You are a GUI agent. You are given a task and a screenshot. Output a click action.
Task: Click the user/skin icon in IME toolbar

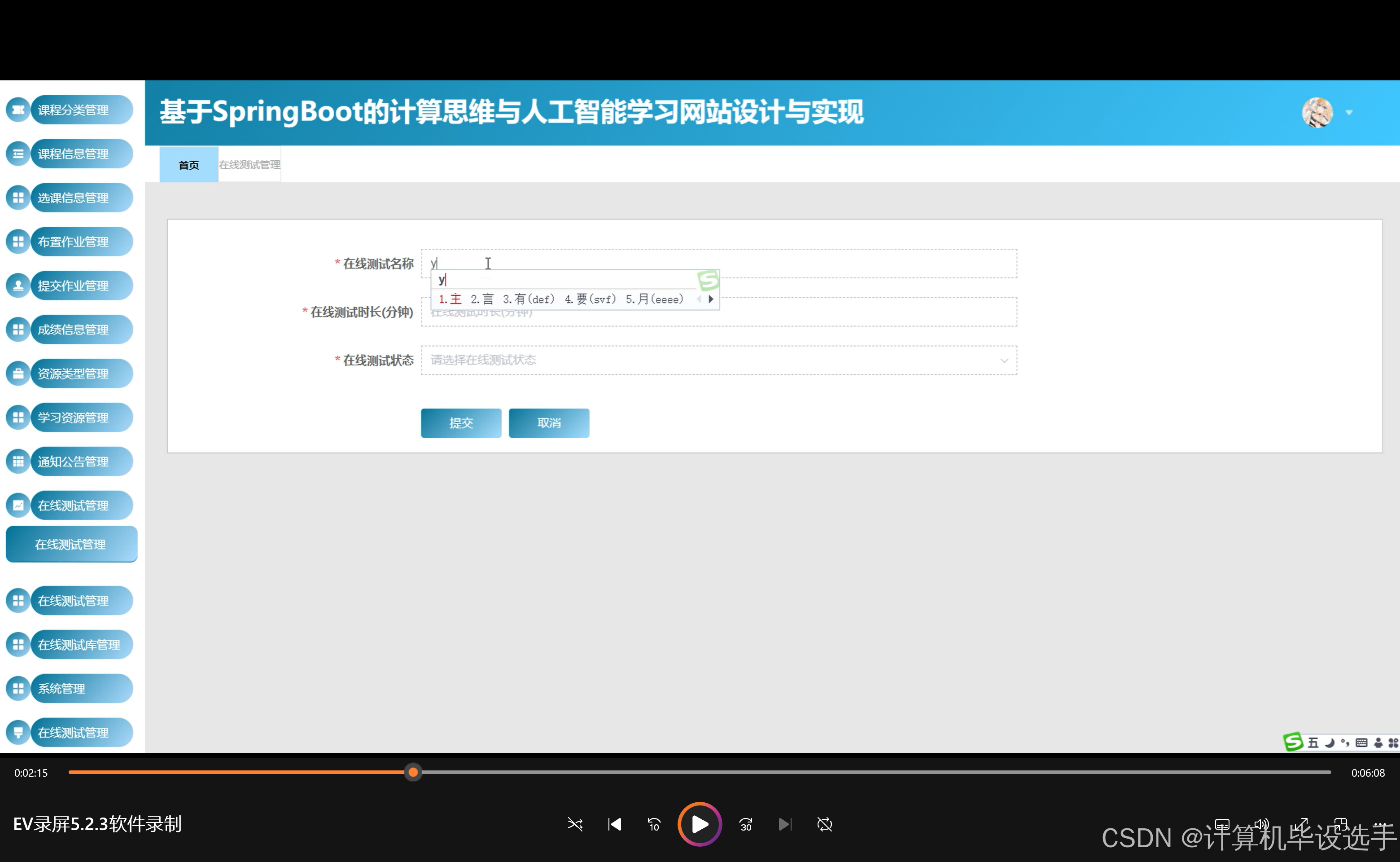pyautogui.click(x=1378, y=742)
